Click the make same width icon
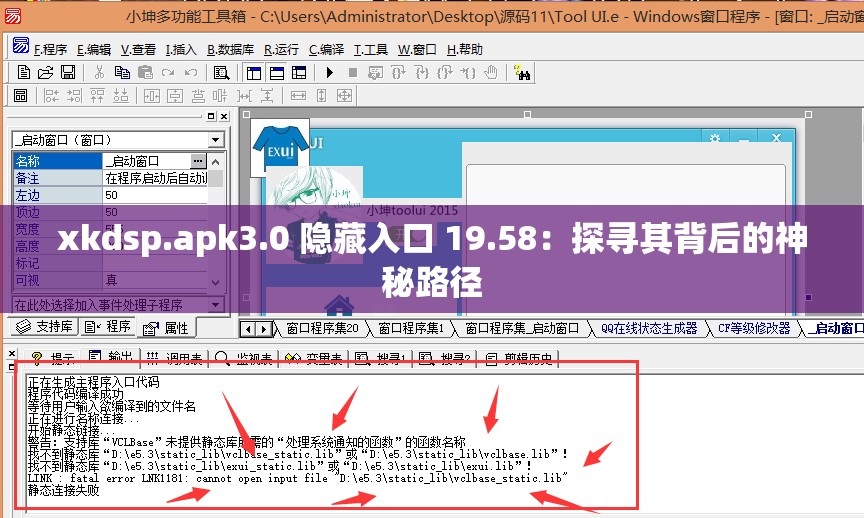This screenshot has height=518, width=864. 298,95
